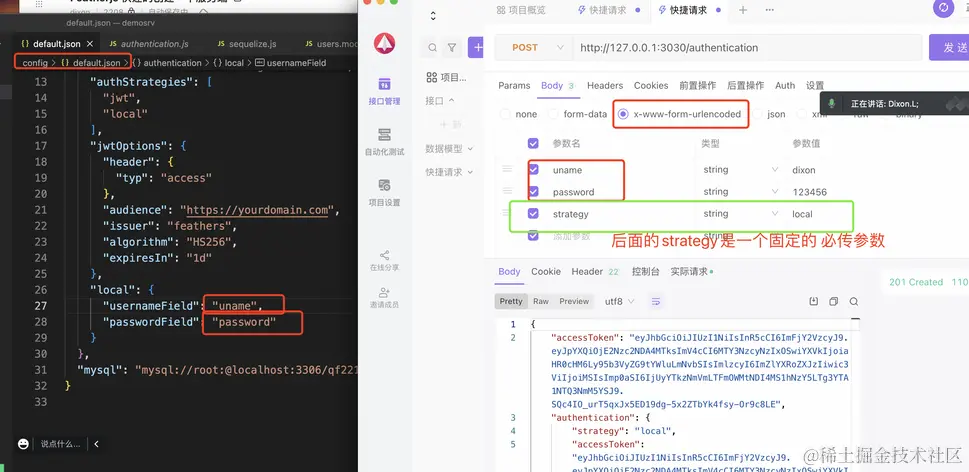Switch to the Cookies request tab

pyautogui.click(x=651, y=85)
